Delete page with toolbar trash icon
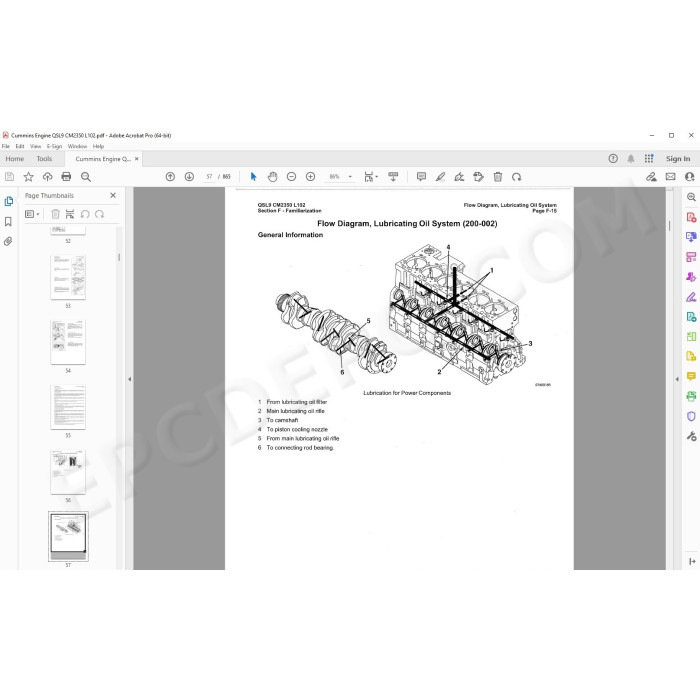The height and width of the screenshot is (700, 700). click(498, 177)
